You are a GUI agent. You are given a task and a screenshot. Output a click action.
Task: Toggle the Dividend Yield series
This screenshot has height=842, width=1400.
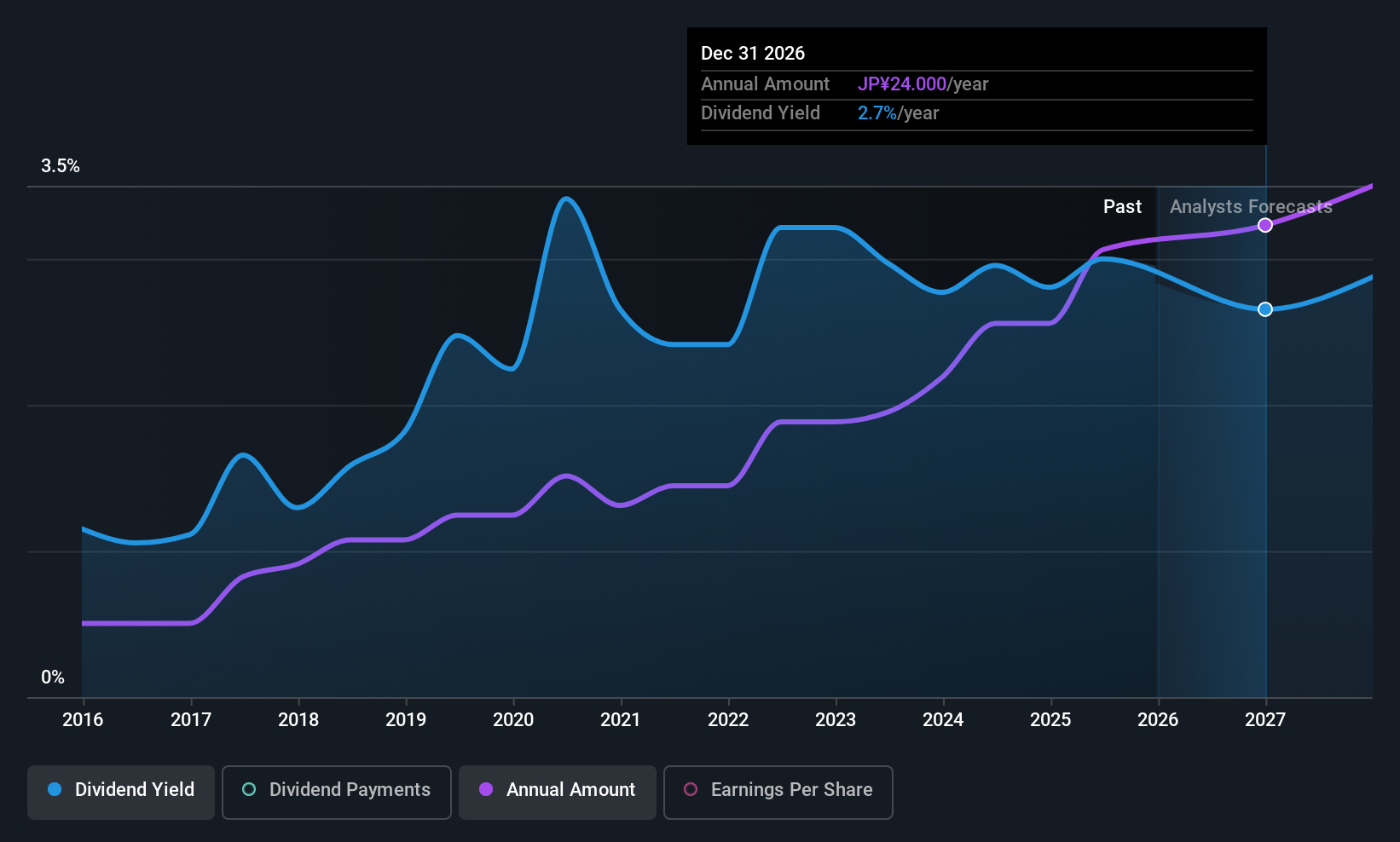(x=121, y=793)
